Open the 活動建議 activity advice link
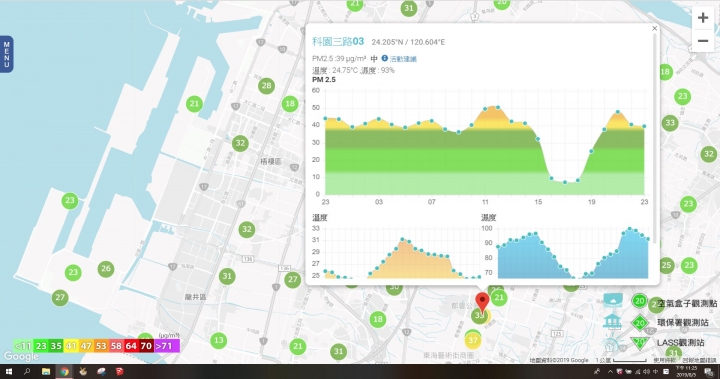 [x=403, y=59]
